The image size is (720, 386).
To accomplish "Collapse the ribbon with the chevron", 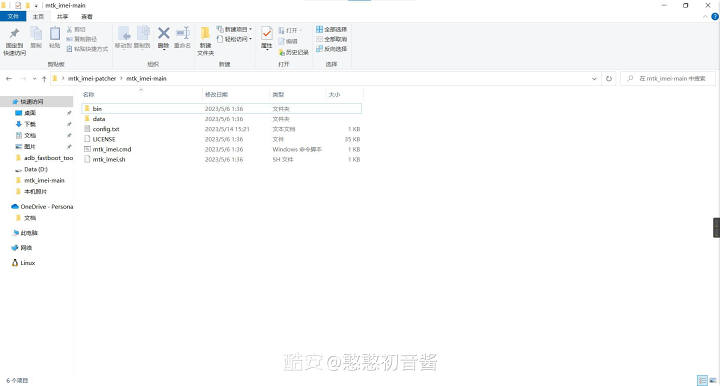I will 705,17.
